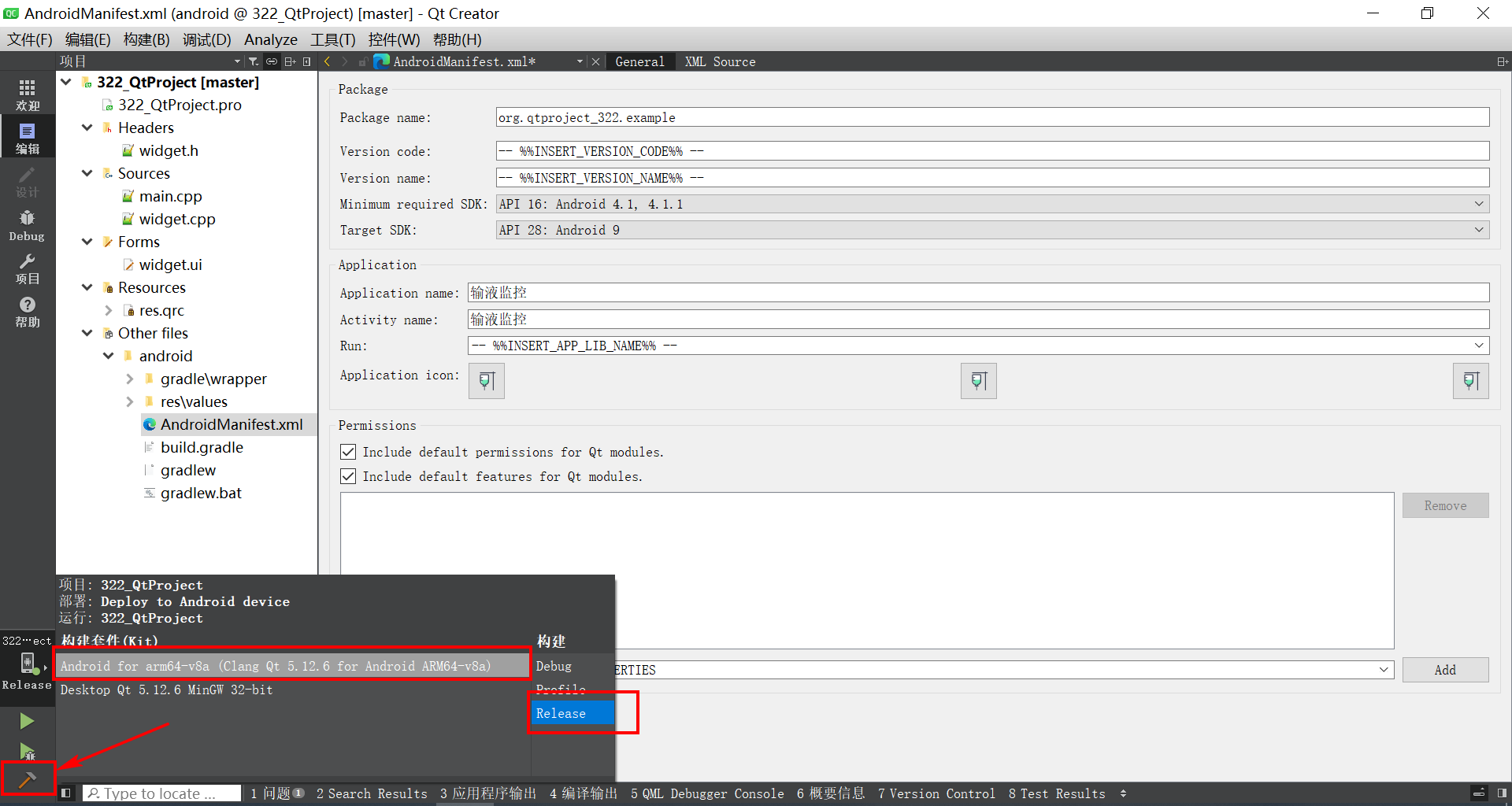Click the Application name input field
Viewport: 1512px width, 806px height.
click(x=978, y=293)
